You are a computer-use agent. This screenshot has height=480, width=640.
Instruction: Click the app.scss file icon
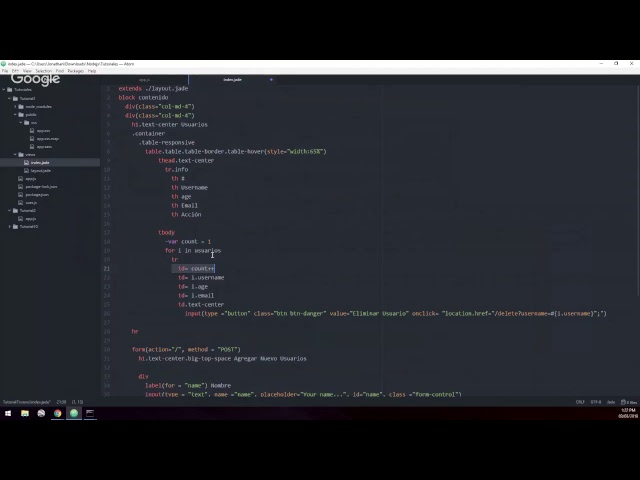(32, 147)
